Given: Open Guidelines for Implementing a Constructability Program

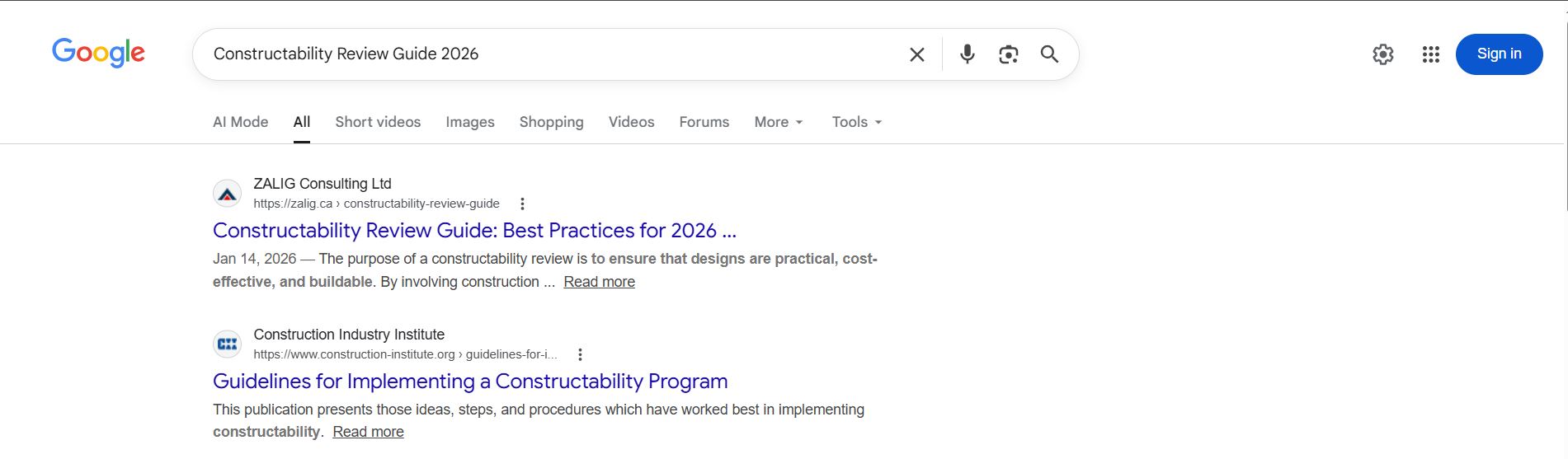Looking at the screenshot, I should 470,382.
